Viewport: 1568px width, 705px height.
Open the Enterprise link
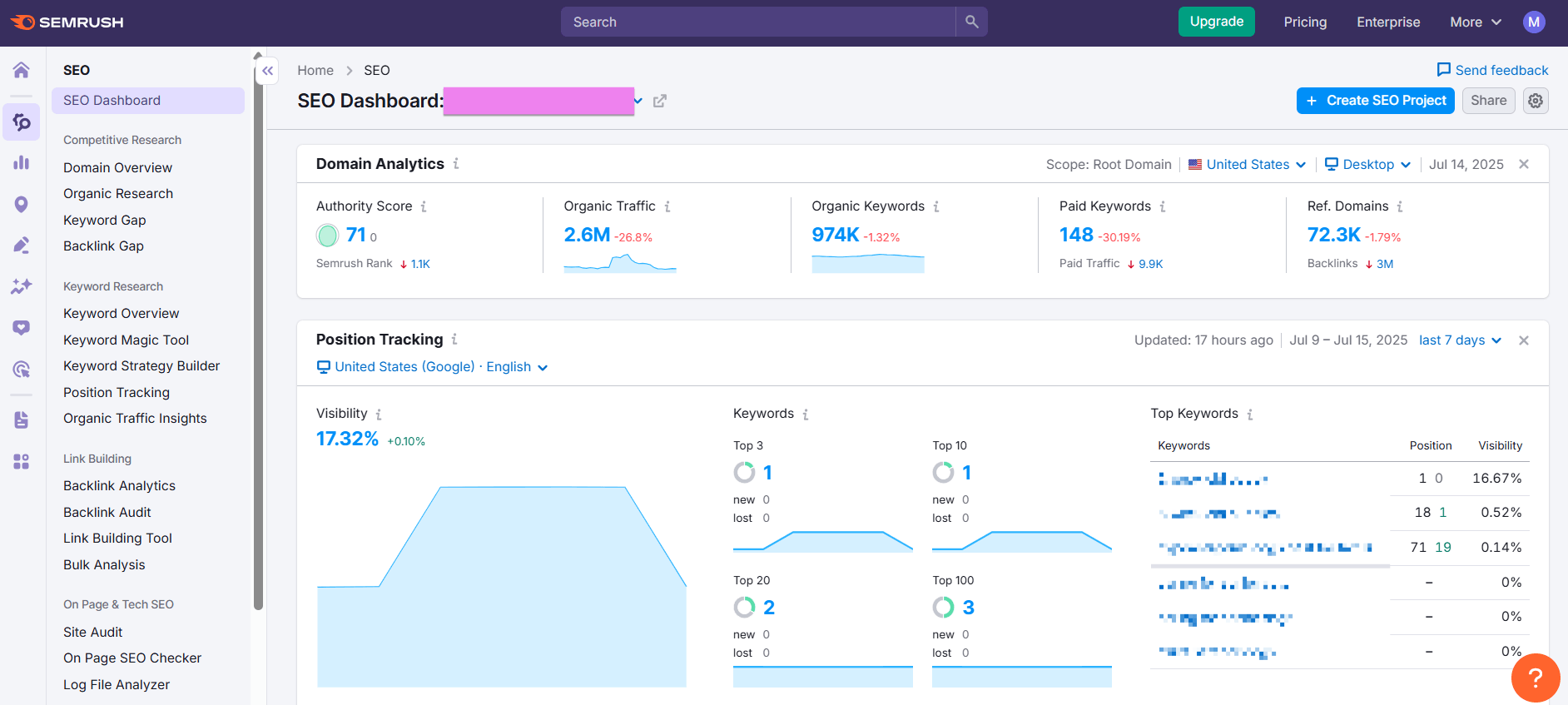click(x=1388, y=22)
